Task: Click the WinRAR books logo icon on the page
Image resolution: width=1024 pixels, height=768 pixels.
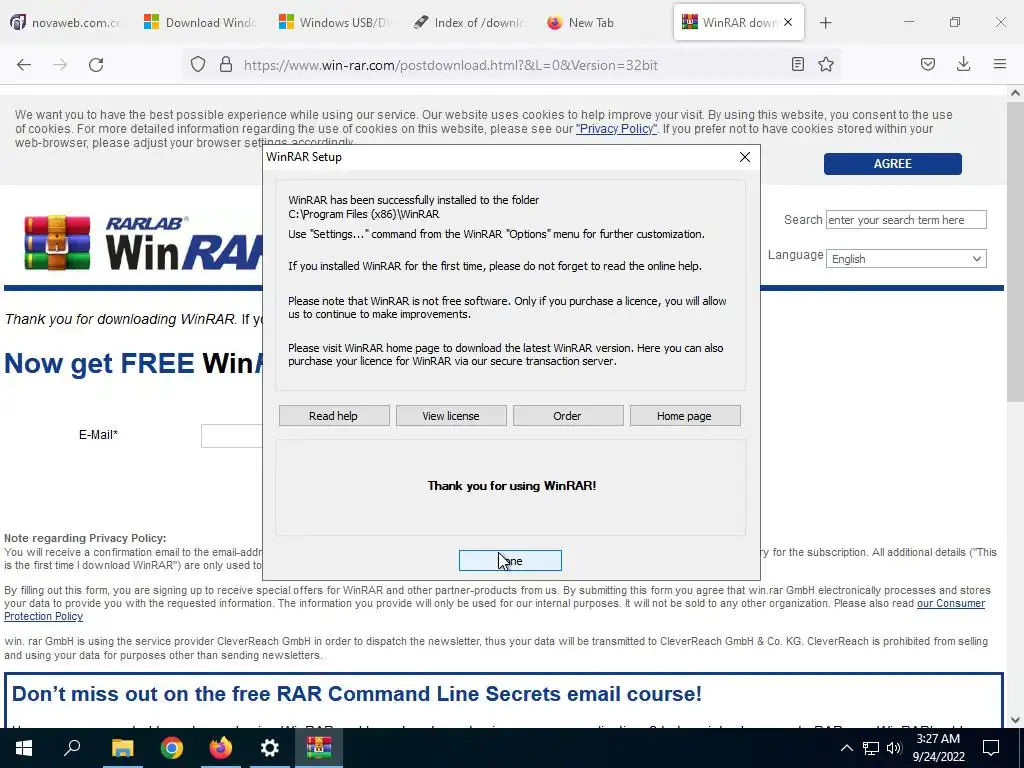Action: click(x=57, y=242)
